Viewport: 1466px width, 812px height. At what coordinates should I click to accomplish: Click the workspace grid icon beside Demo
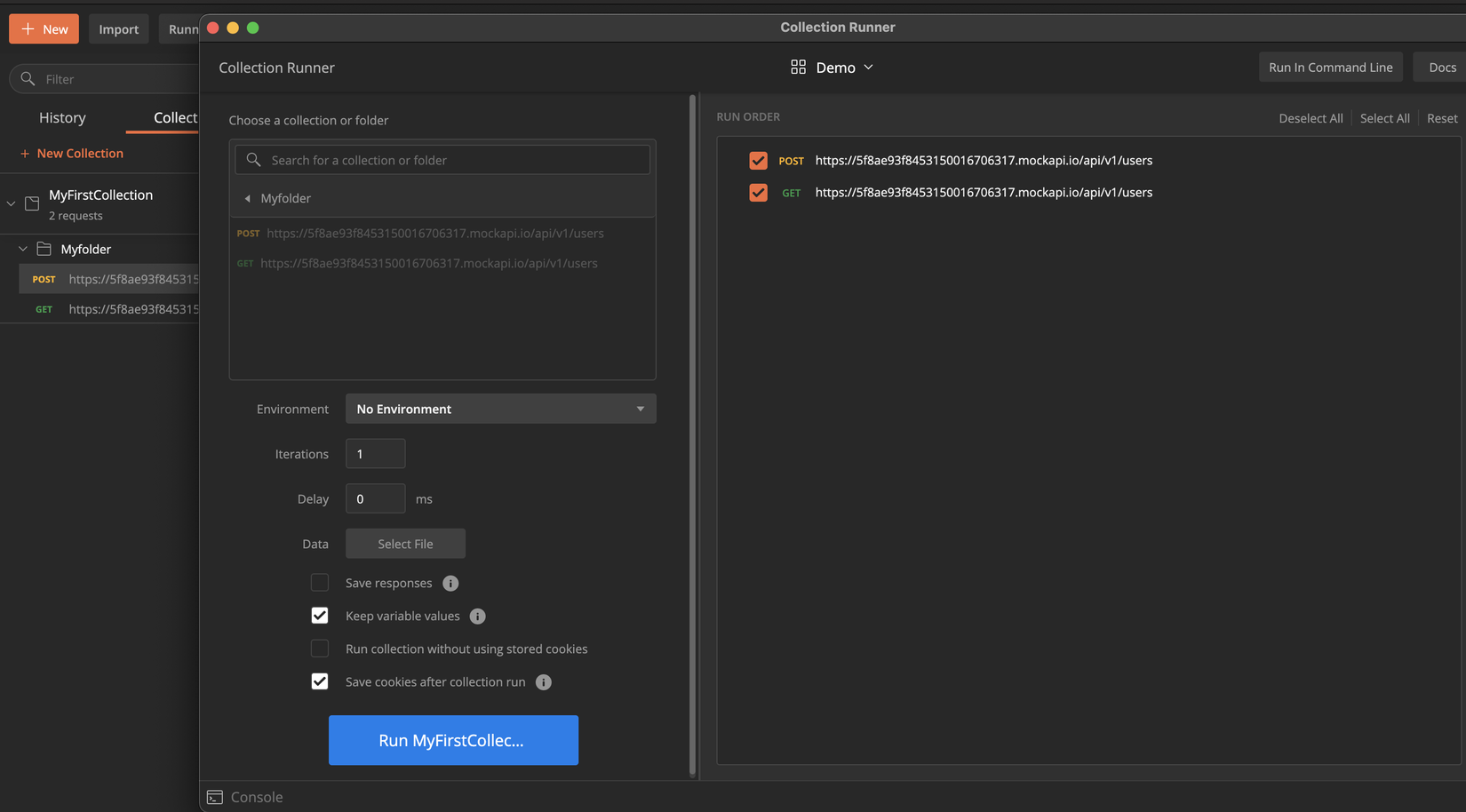798,68
